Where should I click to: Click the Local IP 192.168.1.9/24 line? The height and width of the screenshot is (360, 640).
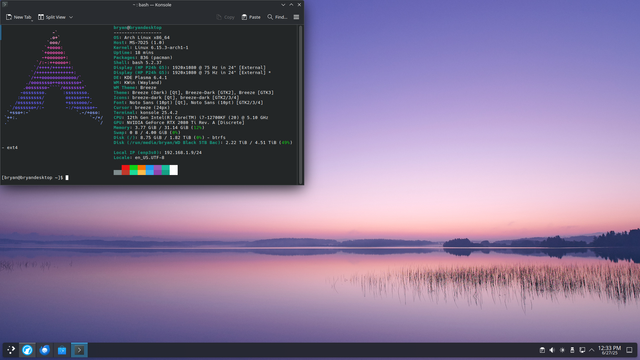[x=158, y=153]
